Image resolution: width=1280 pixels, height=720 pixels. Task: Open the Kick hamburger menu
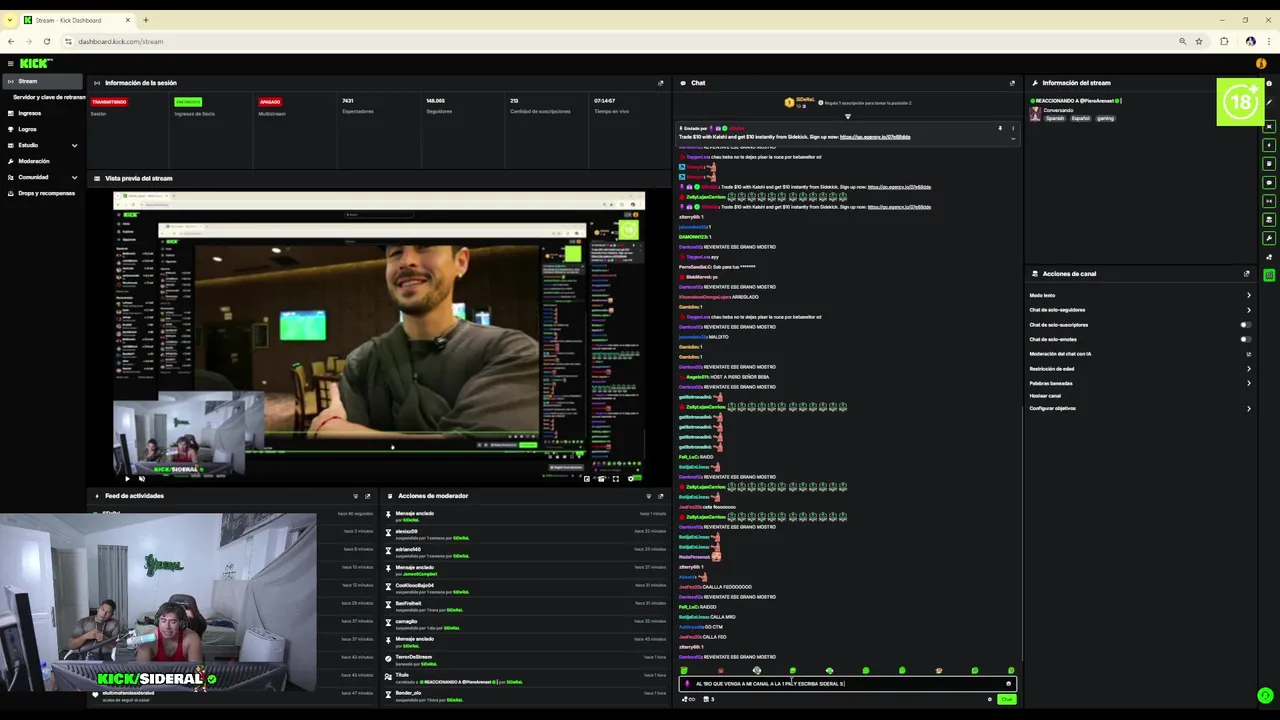coord(10,63)
